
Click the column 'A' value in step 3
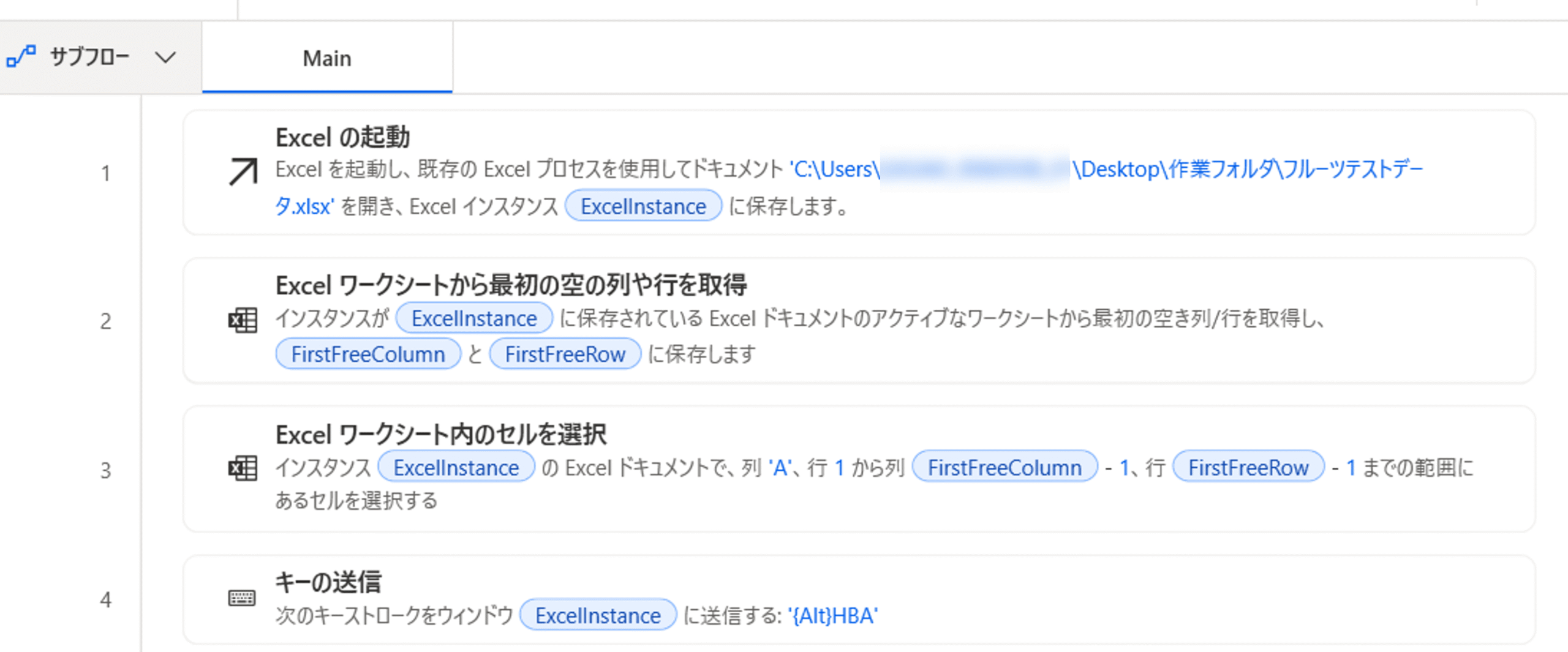click(780, 468)
